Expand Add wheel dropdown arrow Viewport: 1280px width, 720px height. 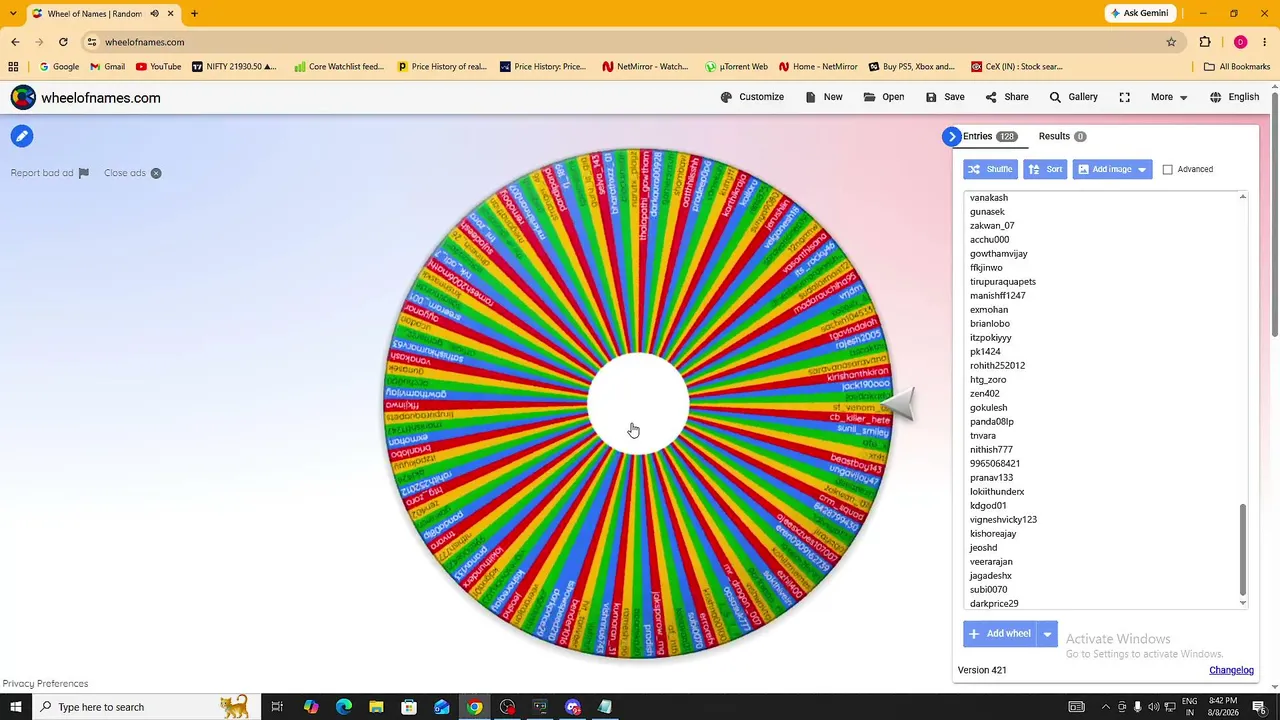[1047, 633]
